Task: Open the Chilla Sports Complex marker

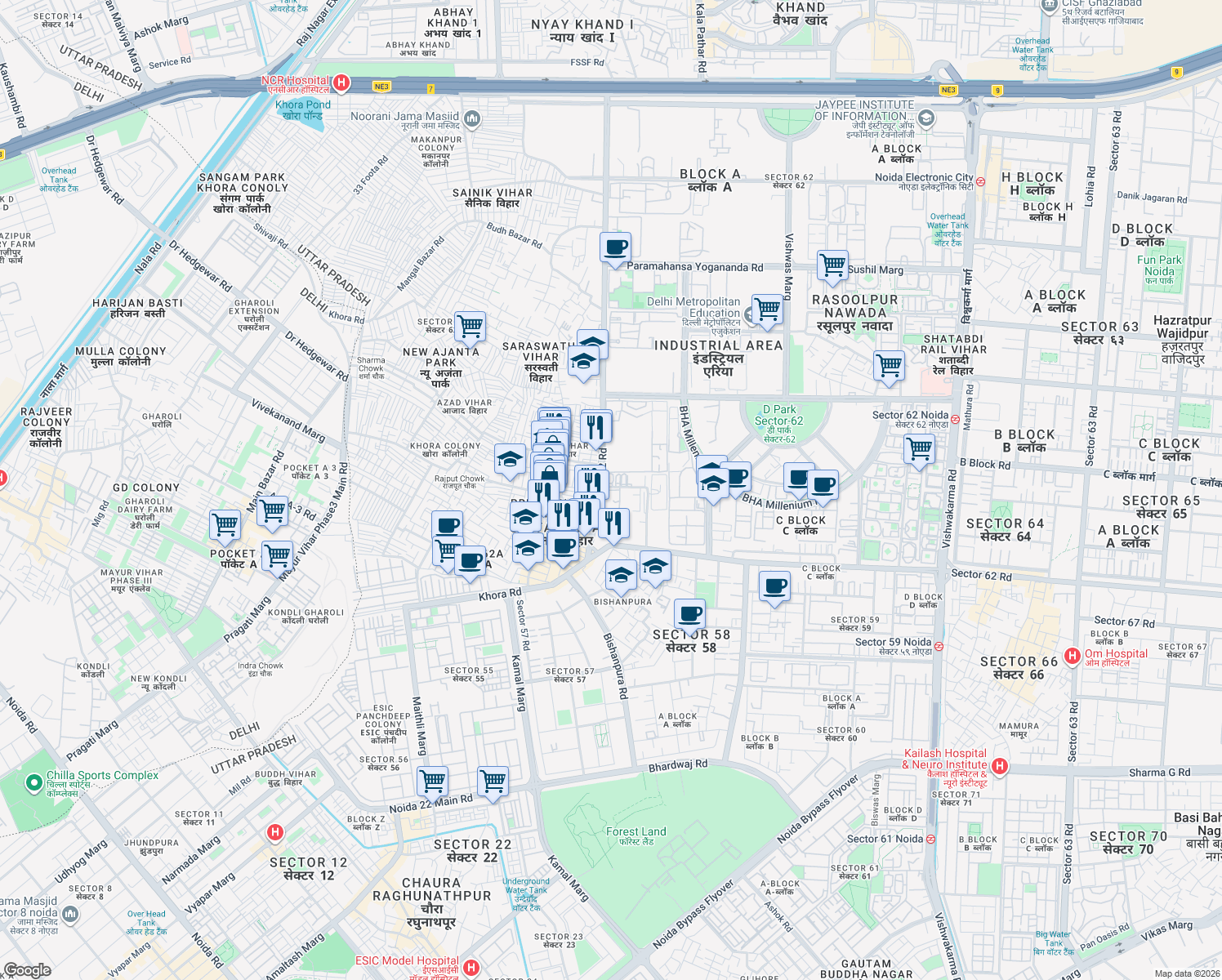Action: point(33,782)
